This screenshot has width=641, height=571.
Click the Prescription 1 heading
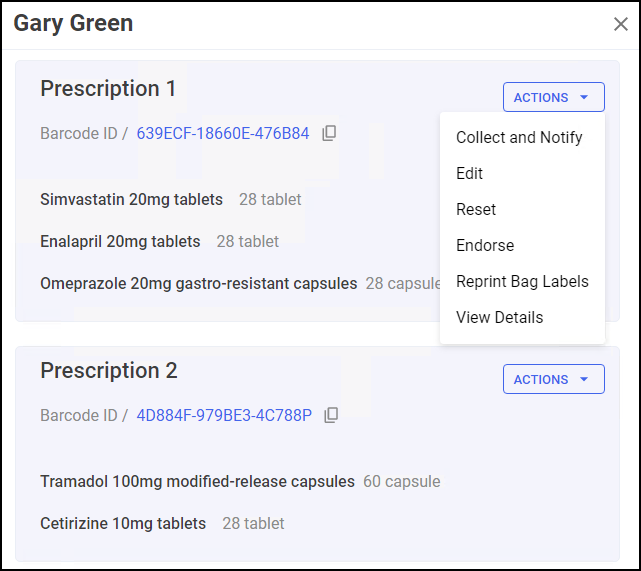click(108, 89)
